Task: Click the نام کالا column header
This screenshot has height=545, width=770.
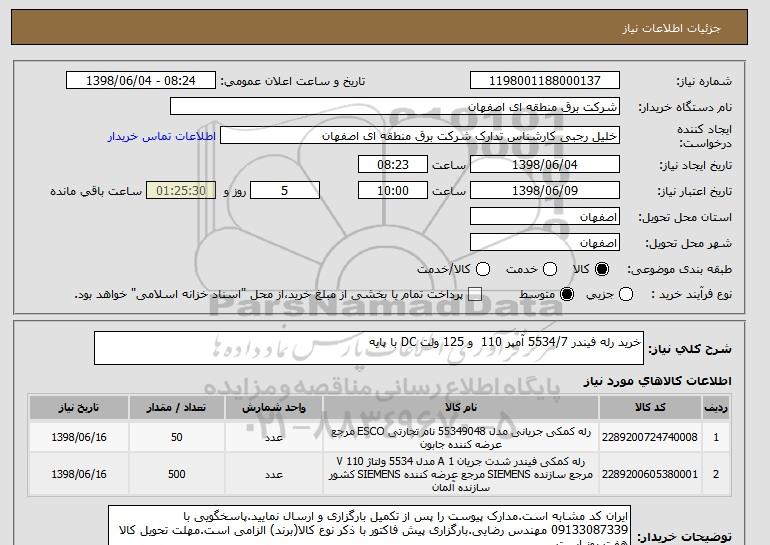Action: click(461, 408)
